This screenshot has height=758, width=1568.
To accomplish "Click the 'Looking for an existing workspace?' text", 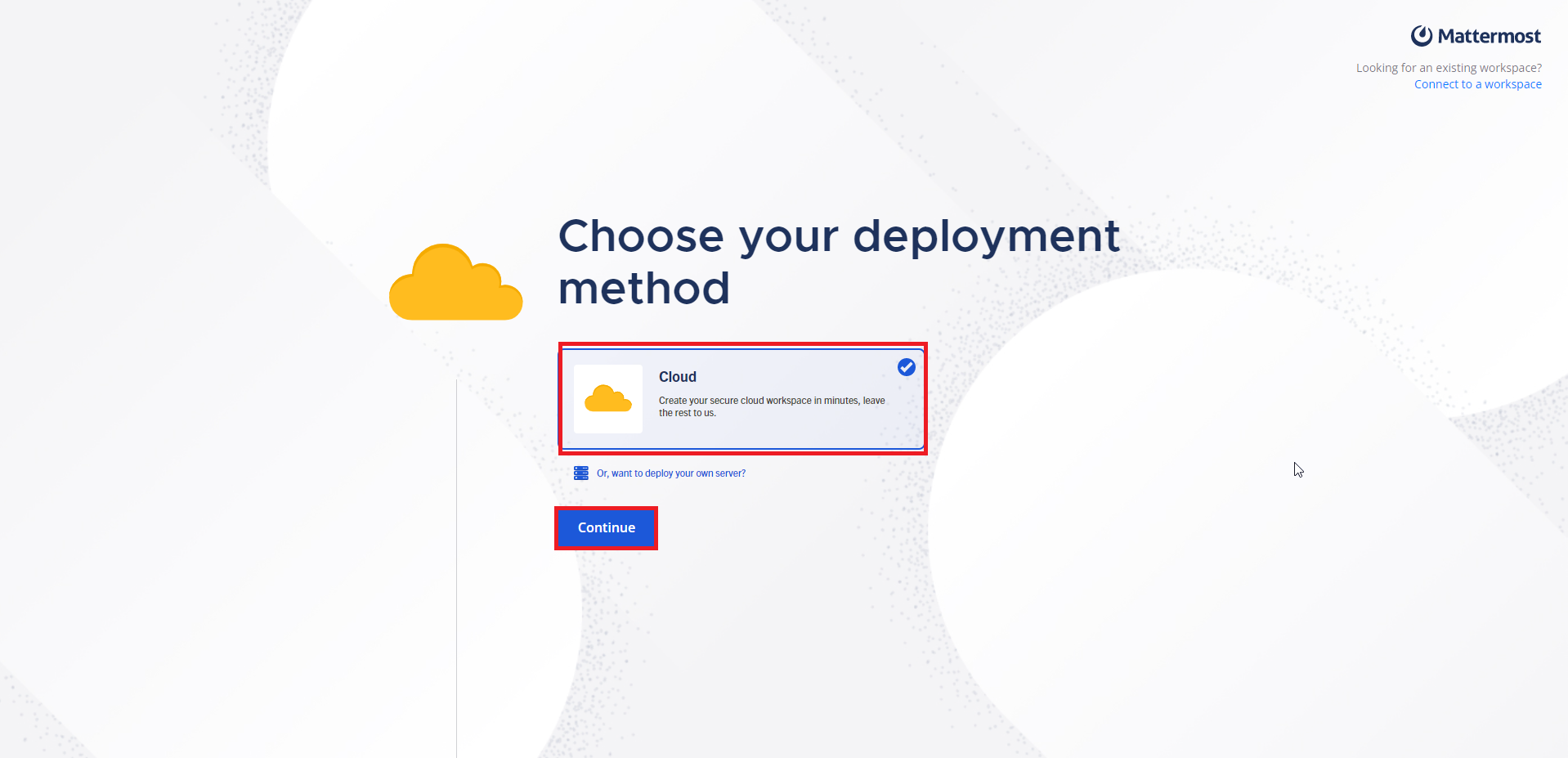I will pyautogui.click(x=1449, y=68).
